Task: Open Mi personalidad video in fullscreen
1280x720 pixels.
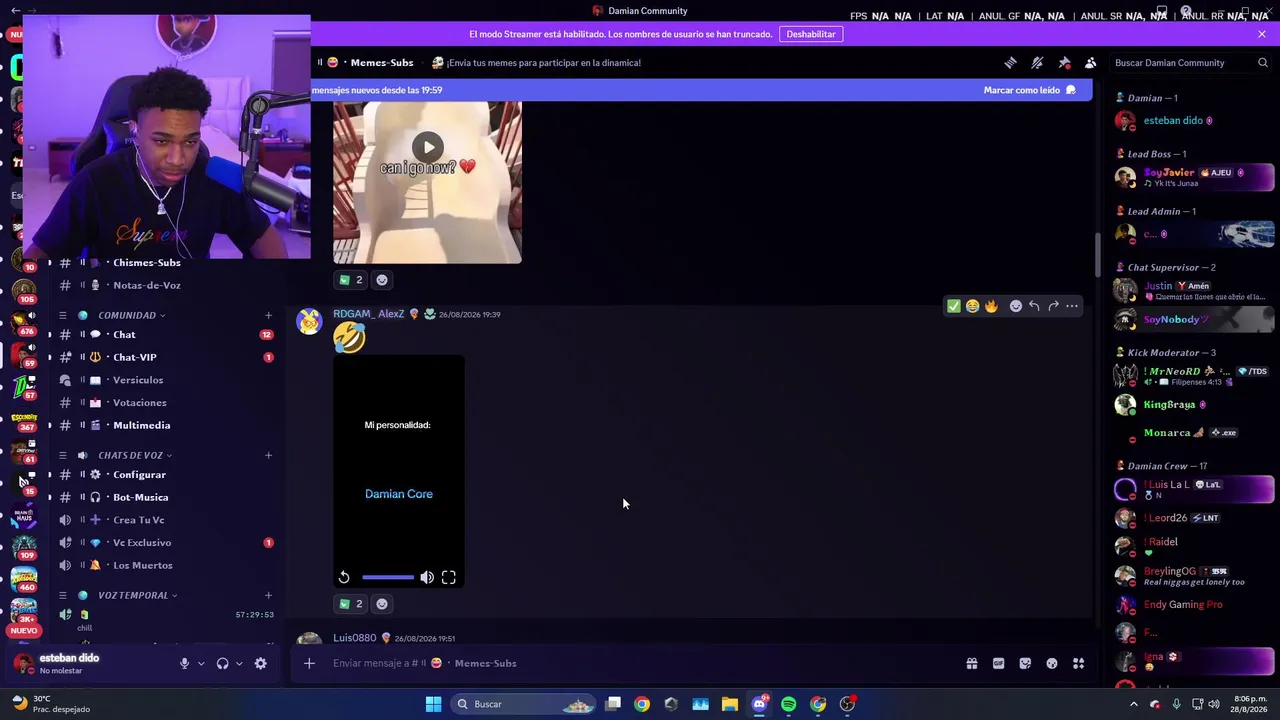Action: [449, 577]
